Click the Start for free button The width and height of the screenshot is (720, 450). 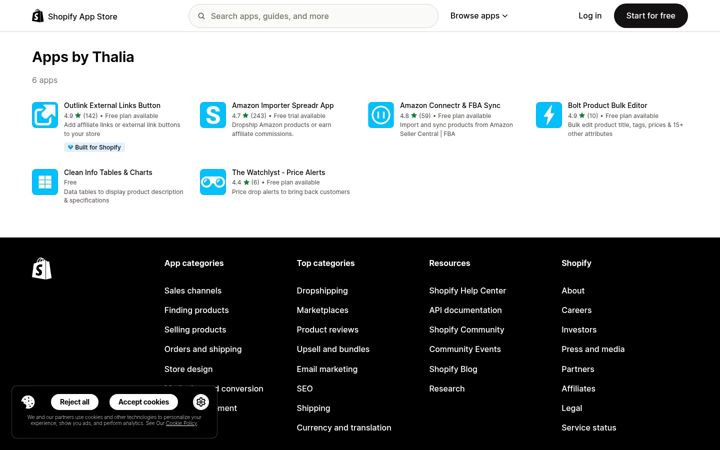[x=651, y=16]
